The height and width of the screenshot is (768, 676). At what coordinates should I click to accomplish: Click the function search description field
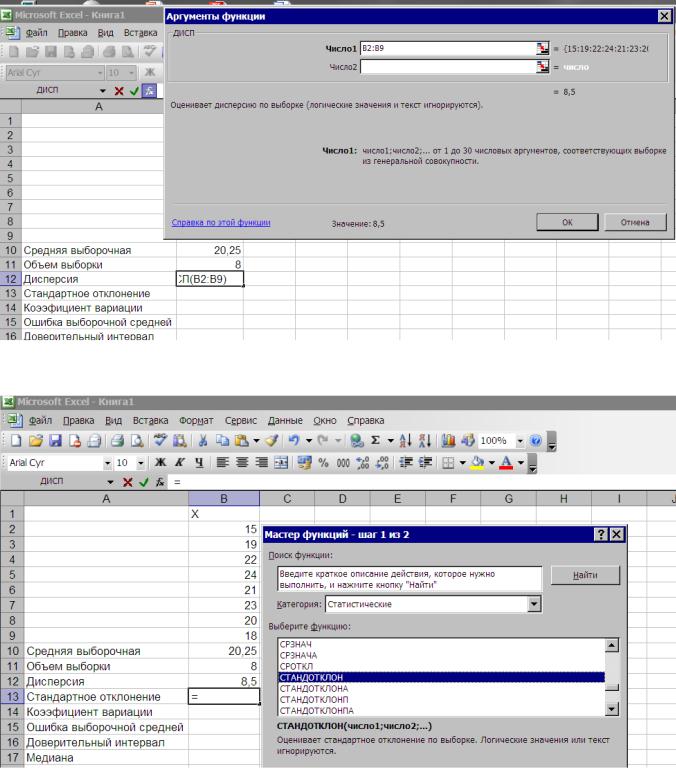tap(410, 579)
